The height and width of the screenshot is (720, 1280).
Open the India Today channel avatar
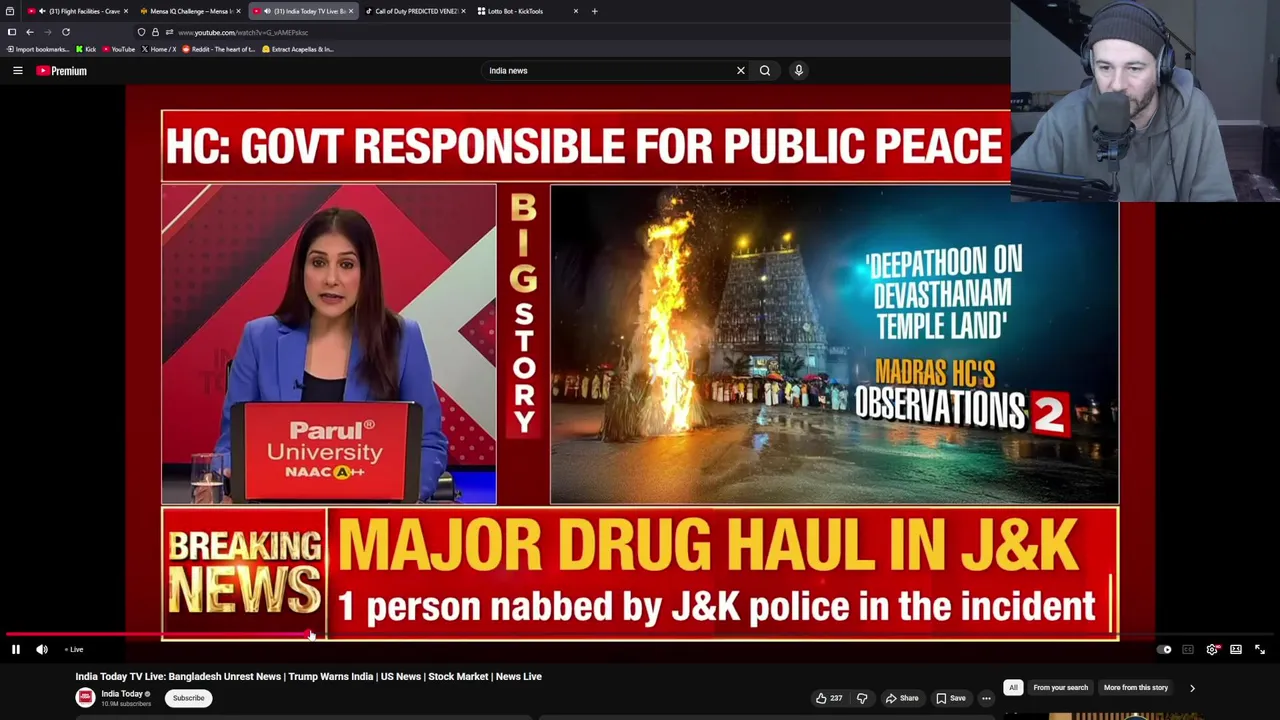(x=85, y=698)
